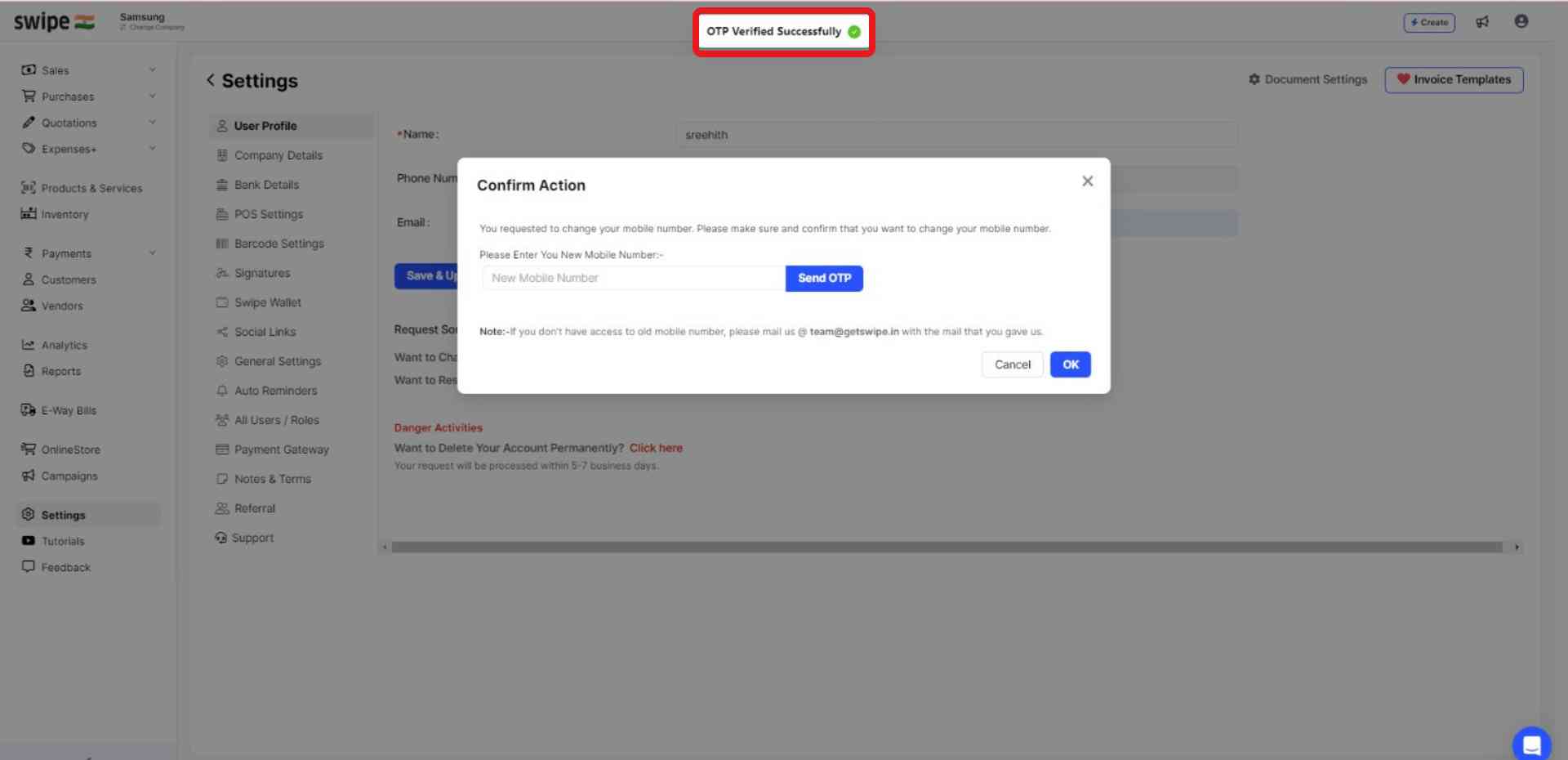
Task: Click the Expenses+ tag icon
Action: coord(29,149)
